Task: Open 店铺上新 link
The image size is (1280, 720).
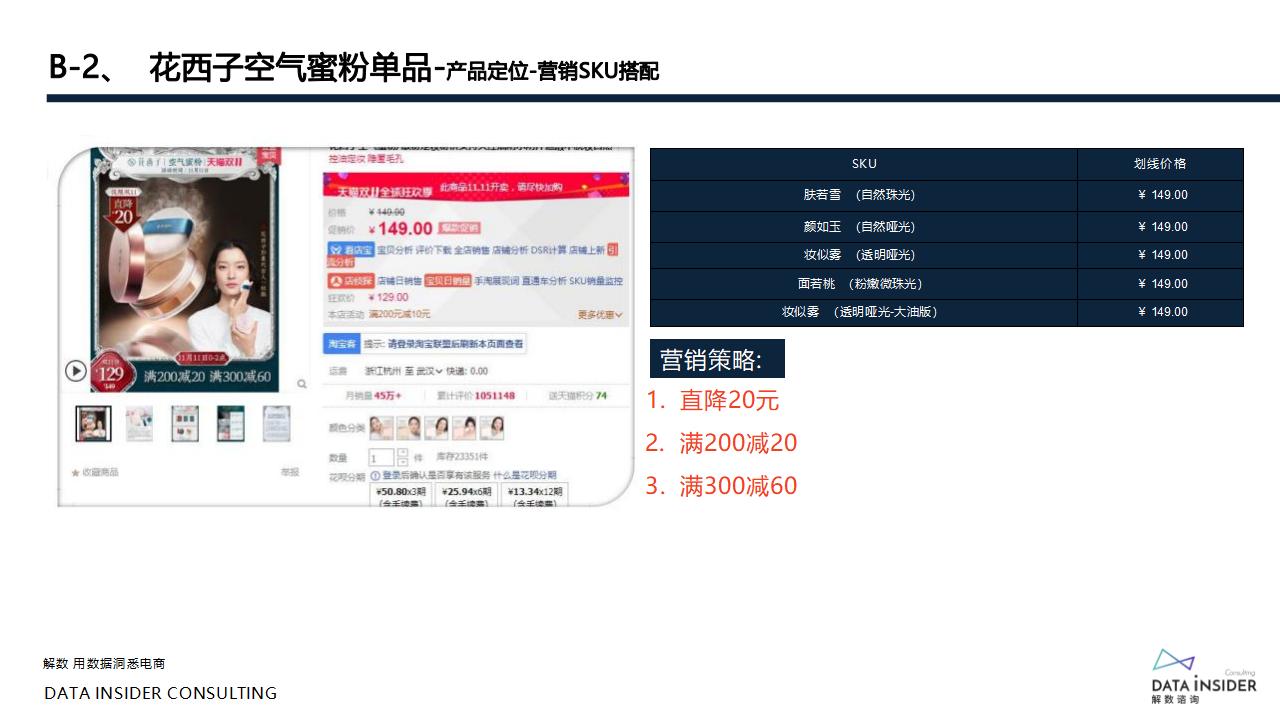Action: coord(586,250)
